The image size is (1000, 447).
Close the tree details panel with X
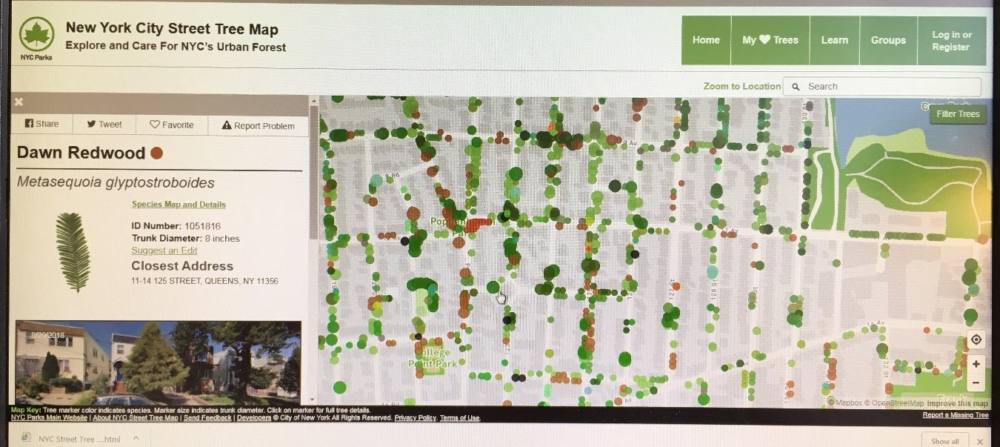[18, 102]
